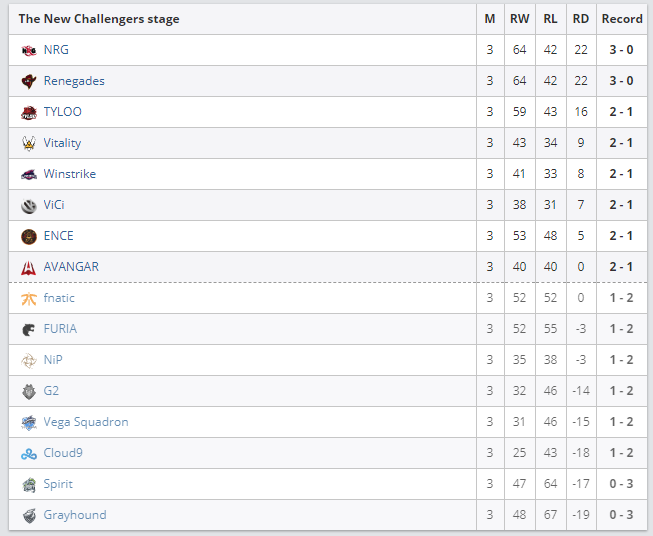Click the FURIA panther logo icon
653x536 pixels.
tap(29, 330)
